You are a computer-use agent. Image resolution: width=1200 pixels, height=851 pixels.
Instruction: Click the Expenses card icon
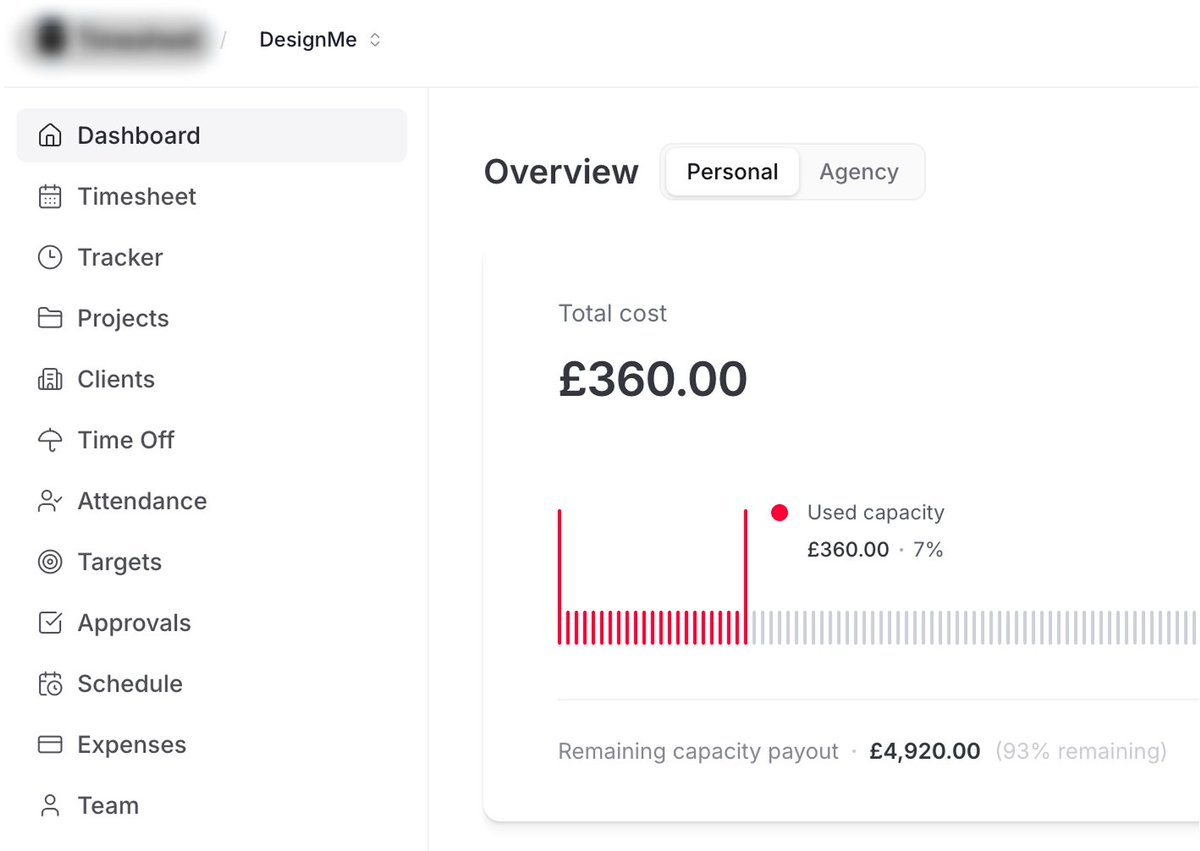pos(50,745)
